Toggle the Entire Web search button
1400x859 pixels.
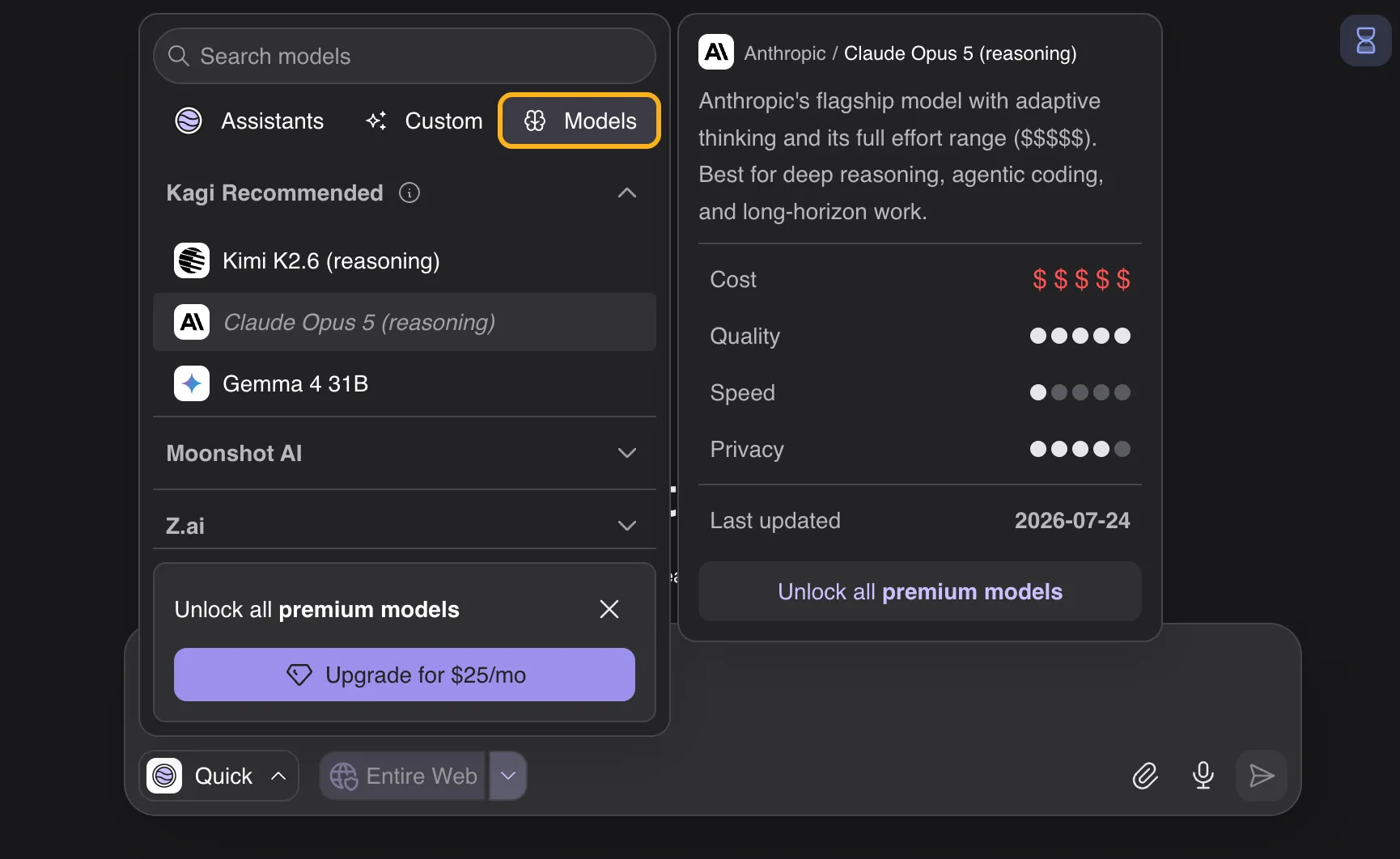coord(403,776)
